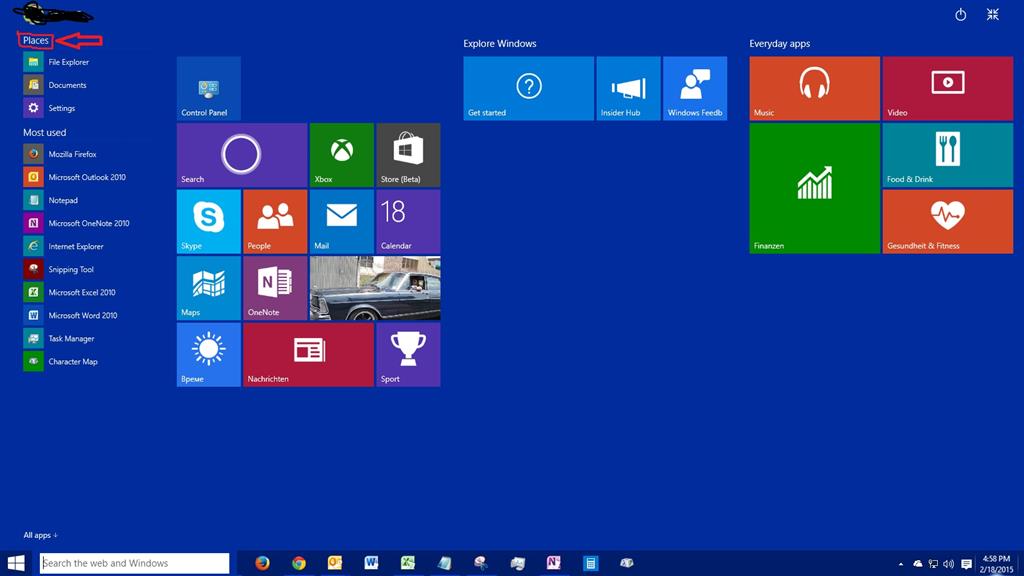Image resolution: width=1024 pixels, height=576 pixels.
Task: Open the volume speaker tray icon
Action: point(949,564)
